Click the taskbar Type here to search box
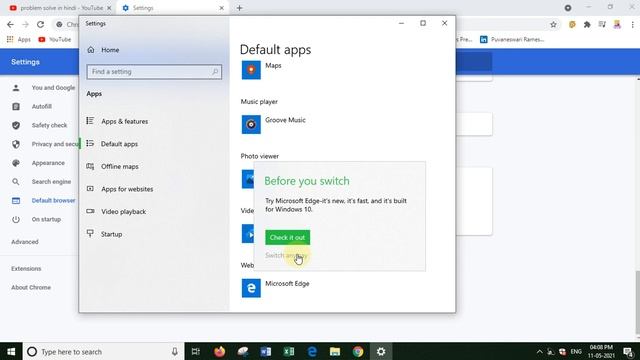Screen dimensions: 640x360 103,351
